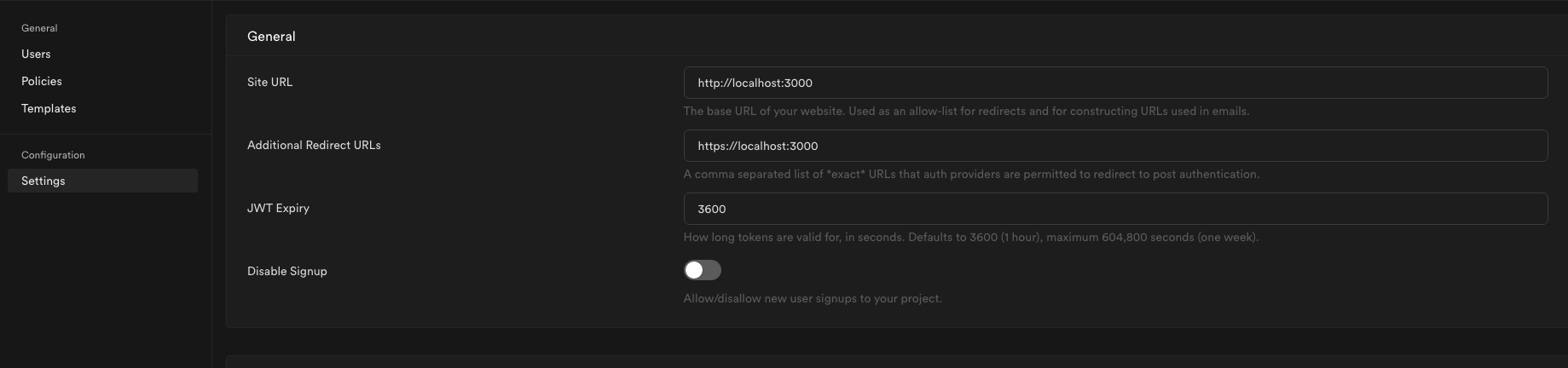Image resolution: width=1568 pixels, height=368 pixels.
Task: Click the Site URL label
Action: pyautogui.click(x=269, y=82)
